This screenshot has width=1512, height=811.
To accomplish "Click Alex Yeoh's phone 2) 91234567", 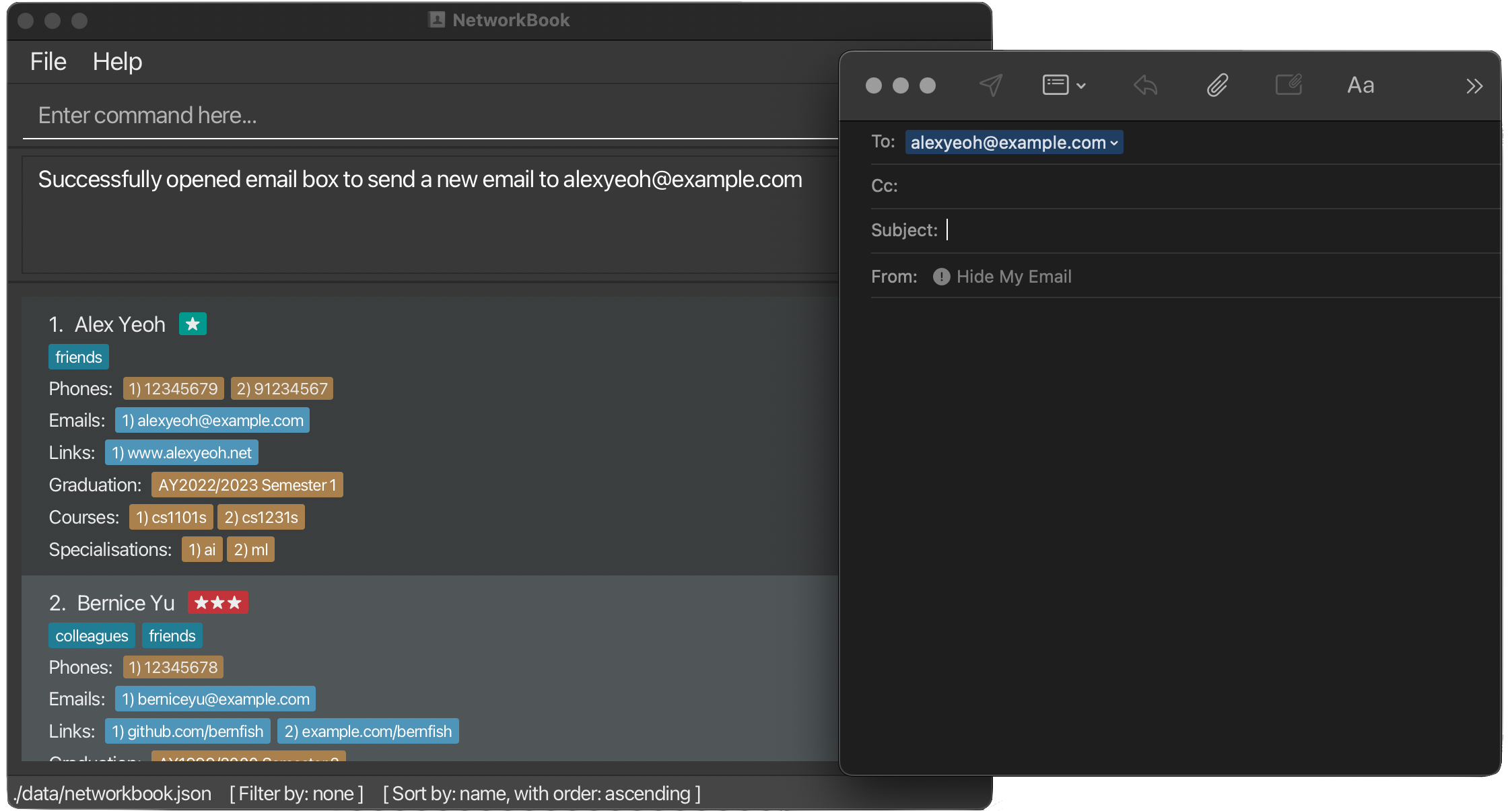I will 281,388.
